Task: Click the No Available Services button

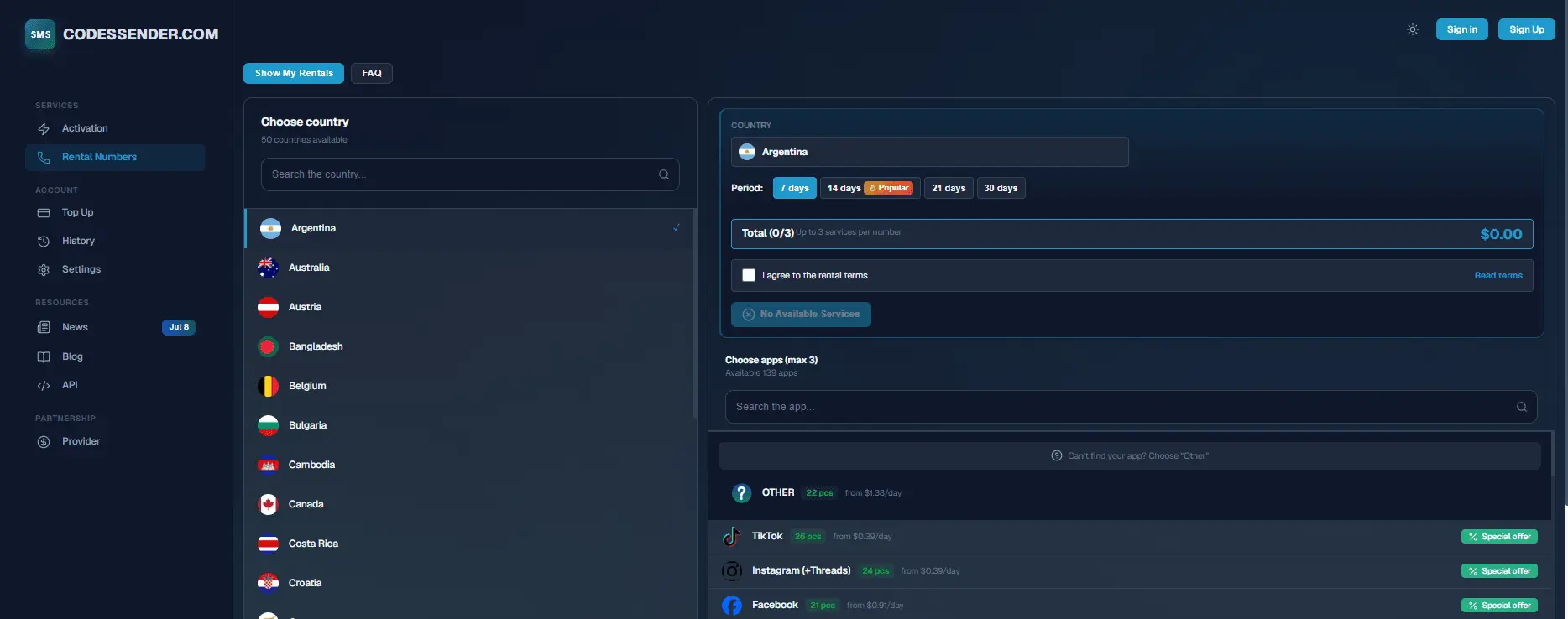Action: 801,314
